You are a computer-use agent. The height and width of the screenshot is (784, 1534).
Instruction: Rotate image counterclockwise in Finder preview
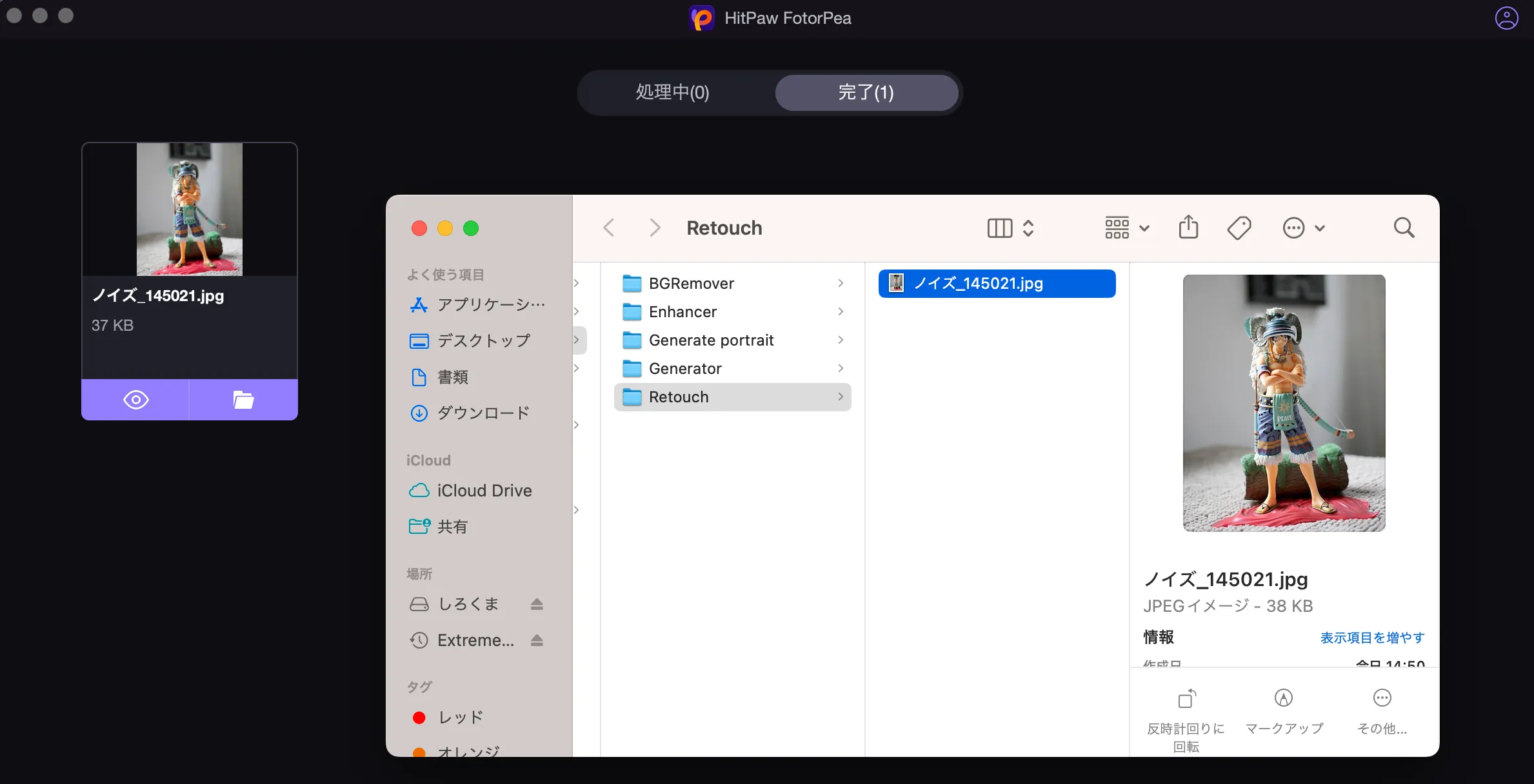coord(1186,721)
